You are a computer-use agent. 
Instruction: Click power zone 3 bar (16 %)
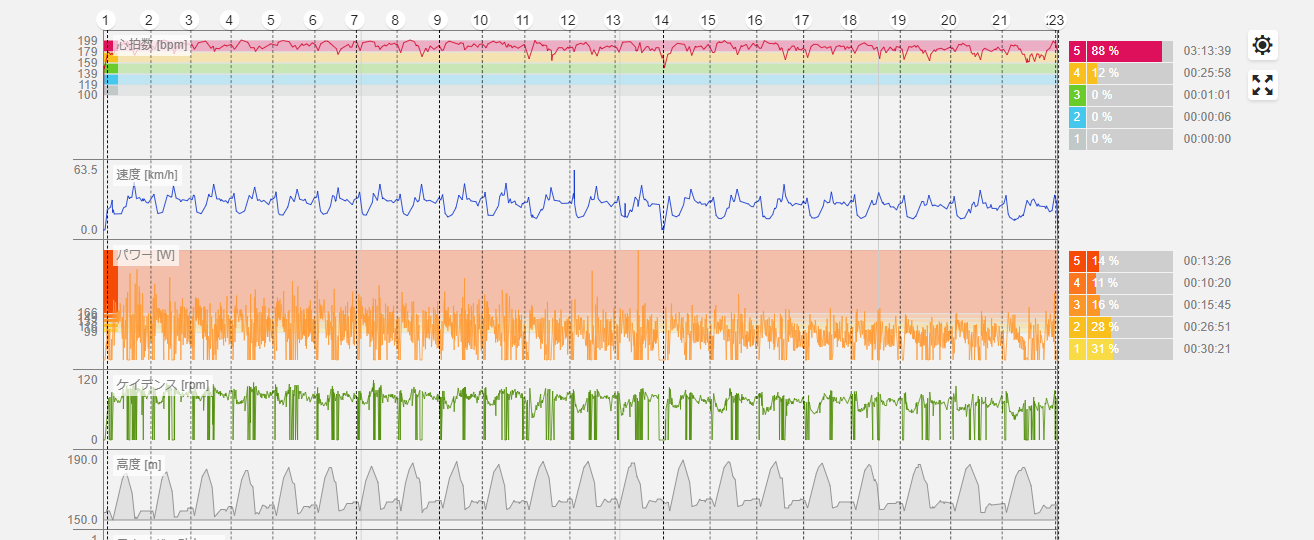tap(1120, 305)
